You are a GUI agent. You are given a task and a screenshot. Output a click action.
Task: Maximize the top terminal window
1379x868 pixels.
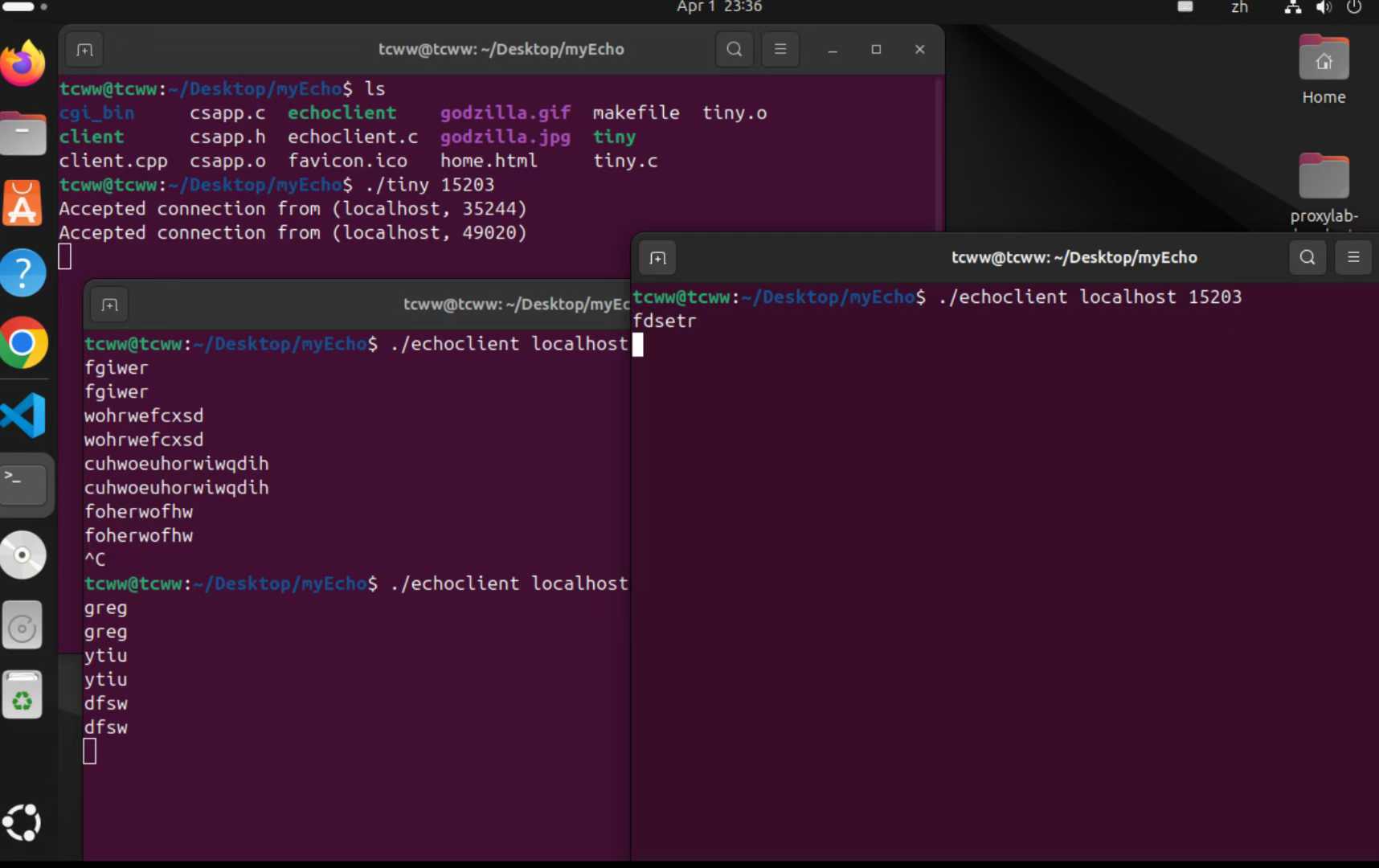pos(876,50)
